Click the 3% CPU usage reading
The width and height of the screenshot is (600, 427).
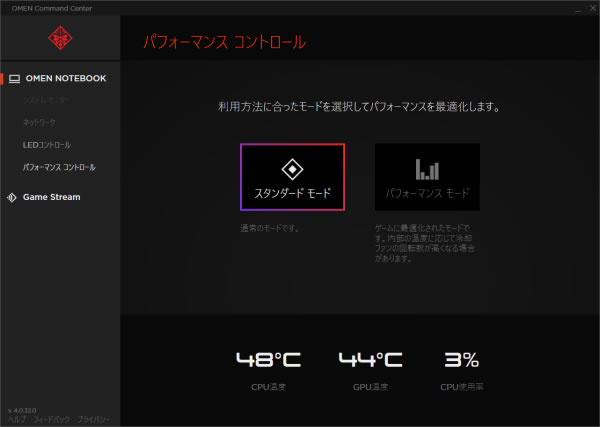coord(461,360)
